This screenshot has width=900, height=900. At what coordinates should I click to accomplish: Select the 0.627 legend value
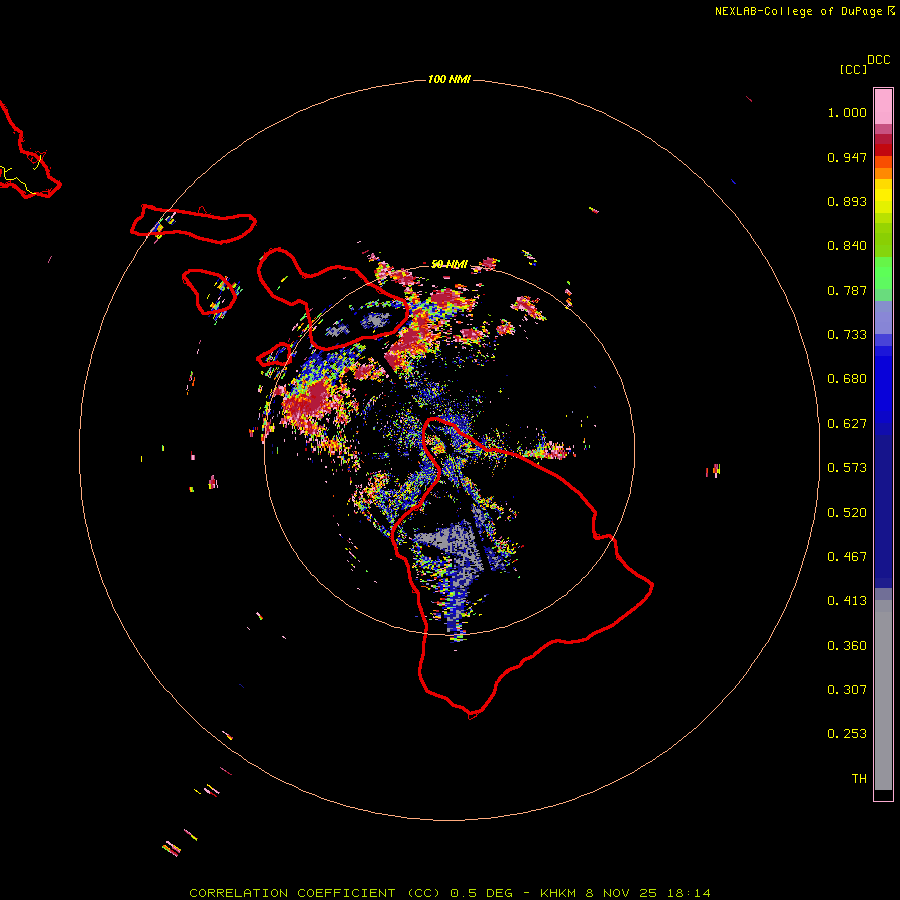coord(847,424)
